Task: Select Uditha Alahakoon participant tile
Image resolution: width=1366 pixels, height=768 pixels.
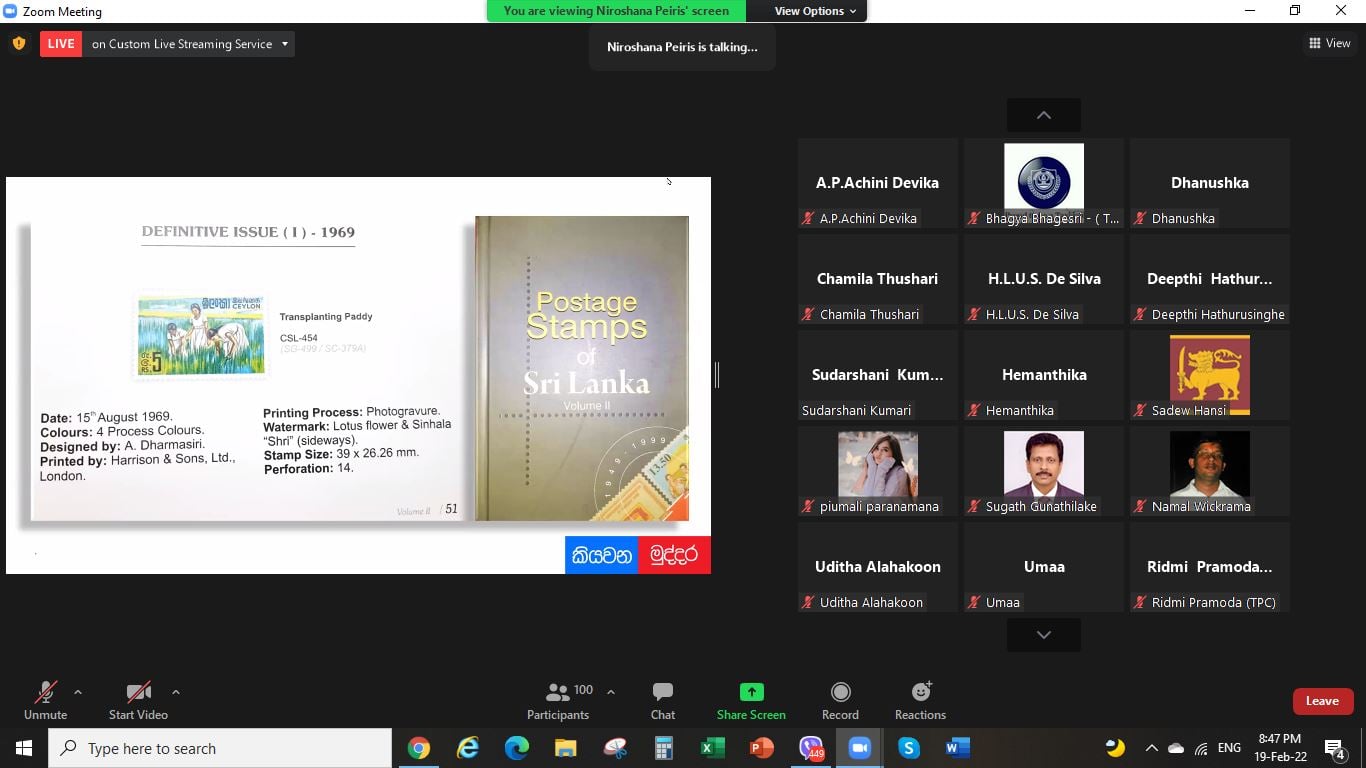Action: pos(877,568)
